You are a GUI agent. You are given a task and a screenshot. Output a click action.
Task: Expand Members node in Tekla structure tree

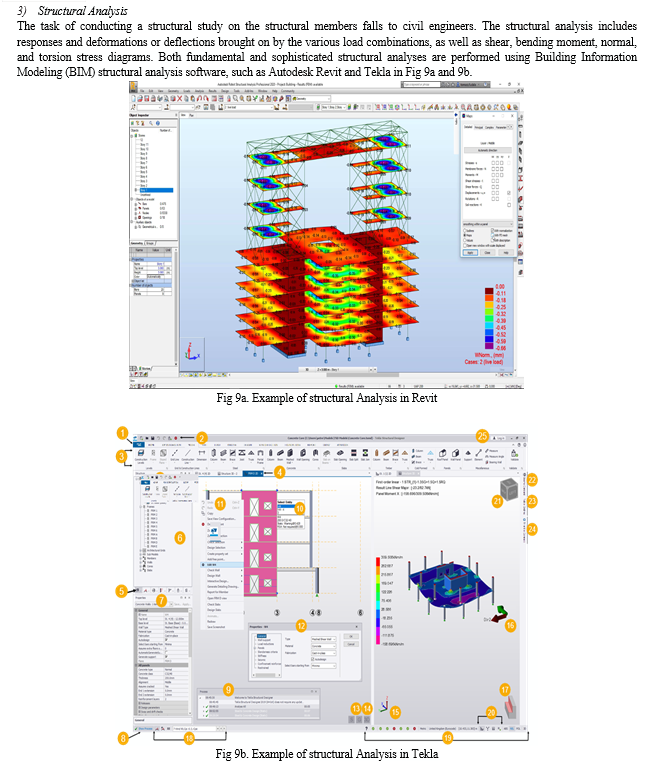(x=140, y=558)
